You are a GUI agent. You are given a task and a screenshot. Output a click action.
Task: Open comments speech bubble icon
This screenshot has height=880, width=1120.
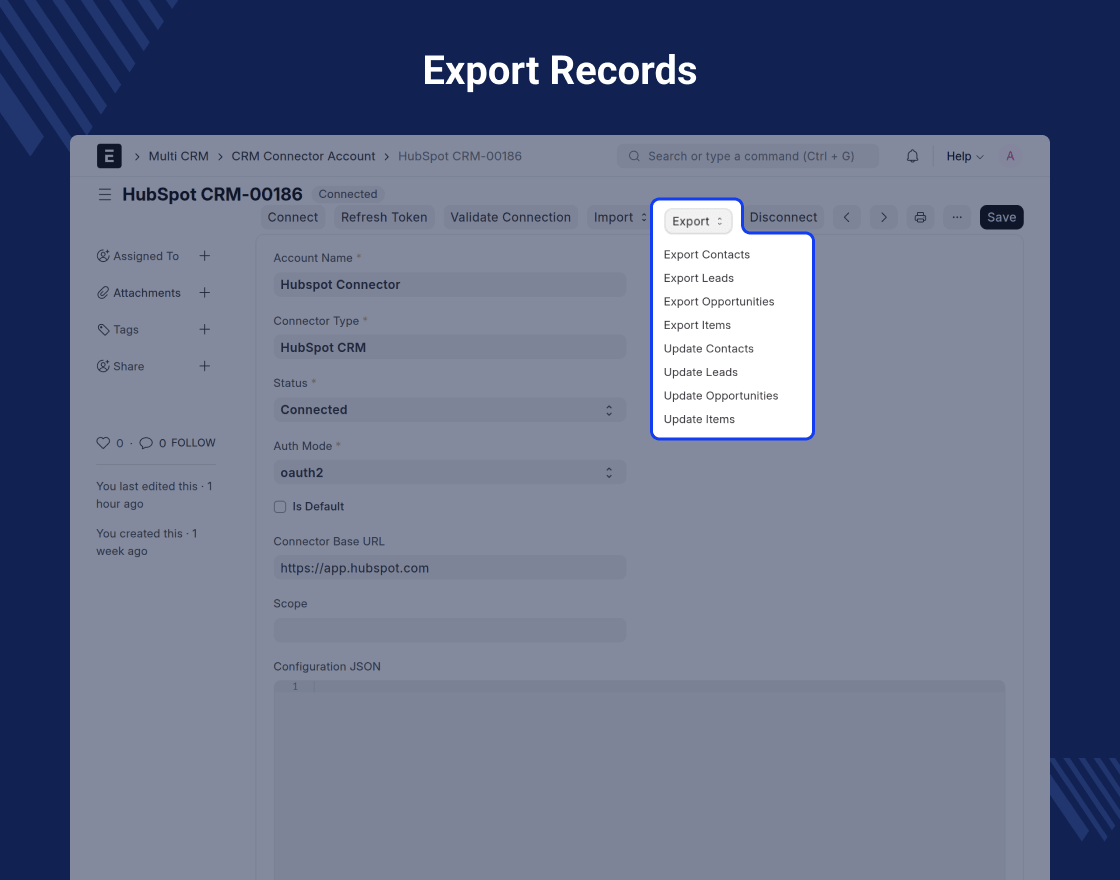tap(146, 443)
